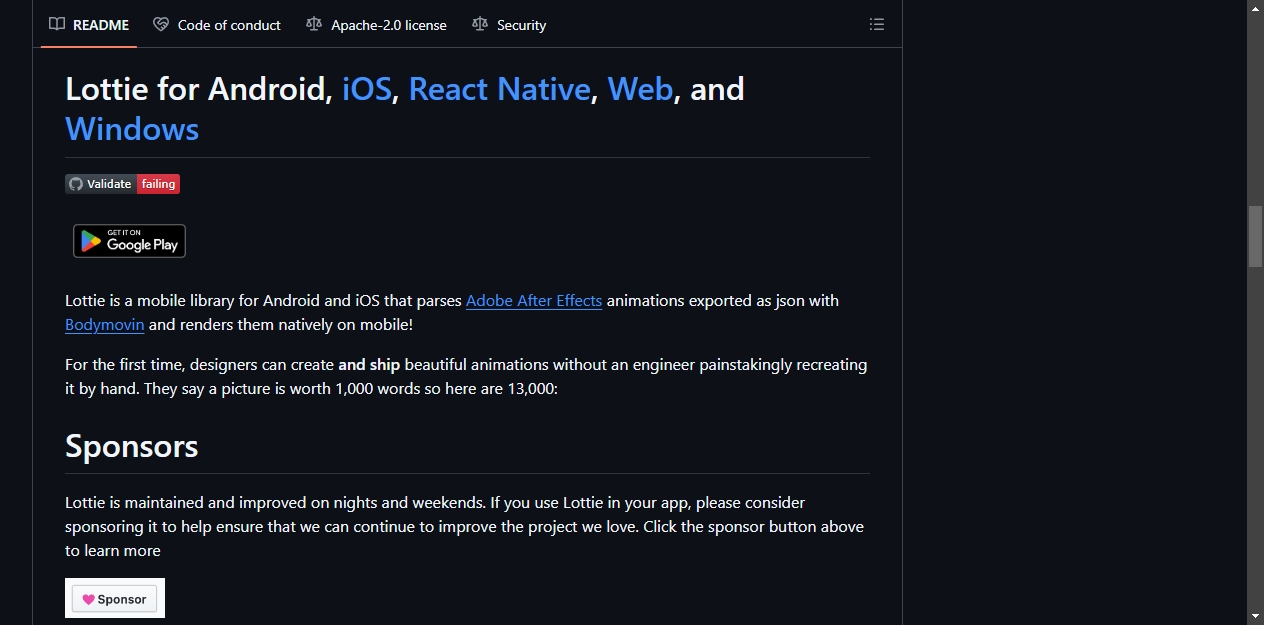The height and width of the screenshot is (625, 1264).
Task: Open the README tab
Action: 89,24
